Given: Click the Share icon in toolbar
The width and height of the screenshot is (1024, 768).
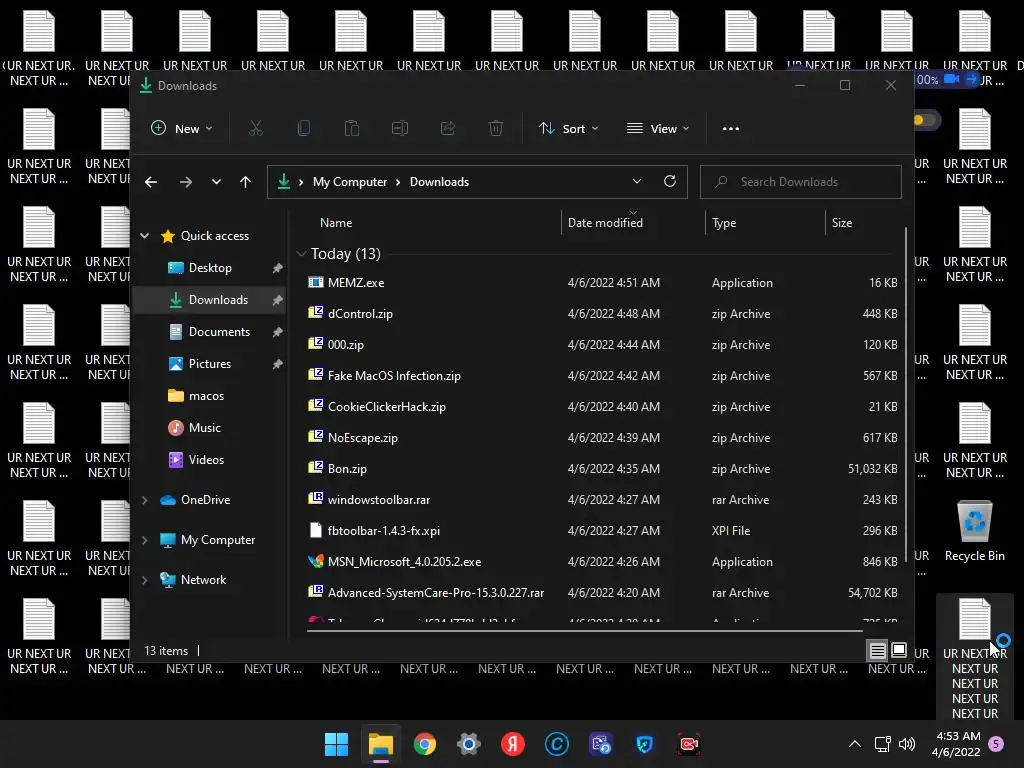Looking at the screenshot, I should 448,129.
